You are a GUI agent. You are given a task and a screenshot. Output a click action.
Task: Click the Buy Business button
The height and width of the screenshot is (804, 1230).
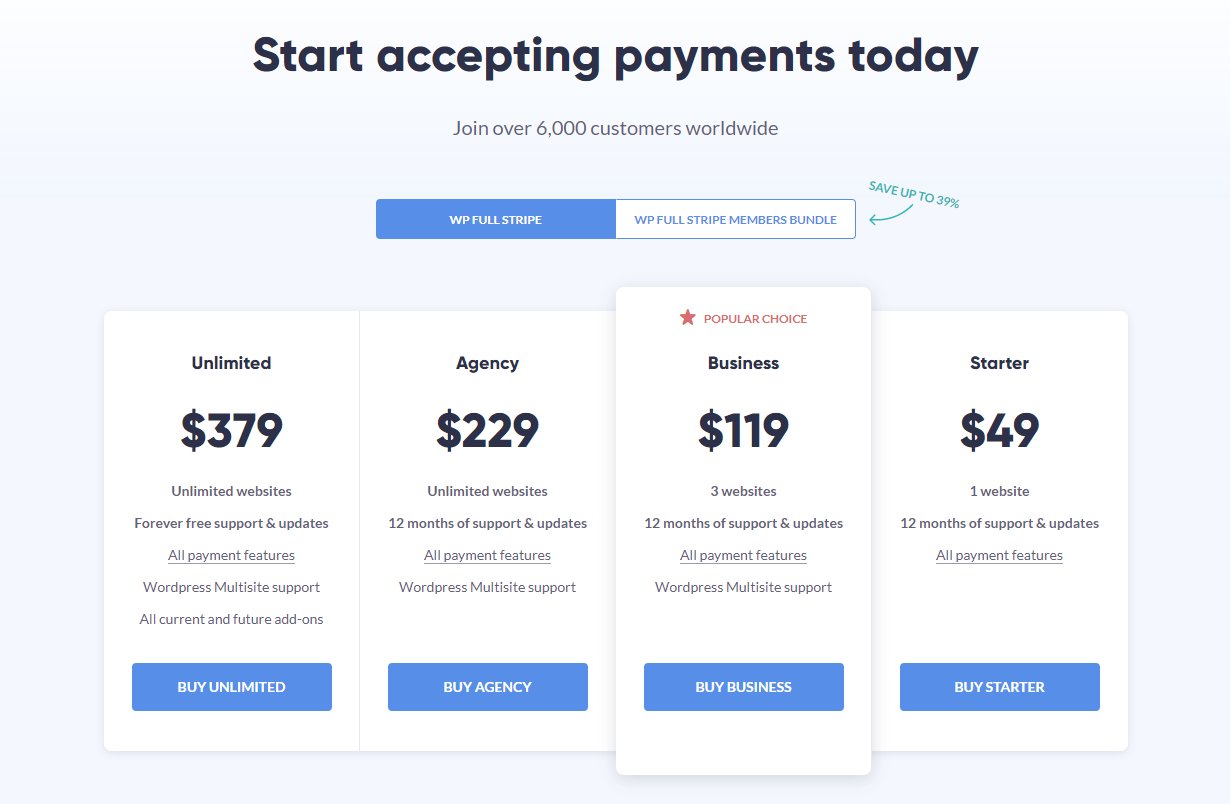pos(743,687)
